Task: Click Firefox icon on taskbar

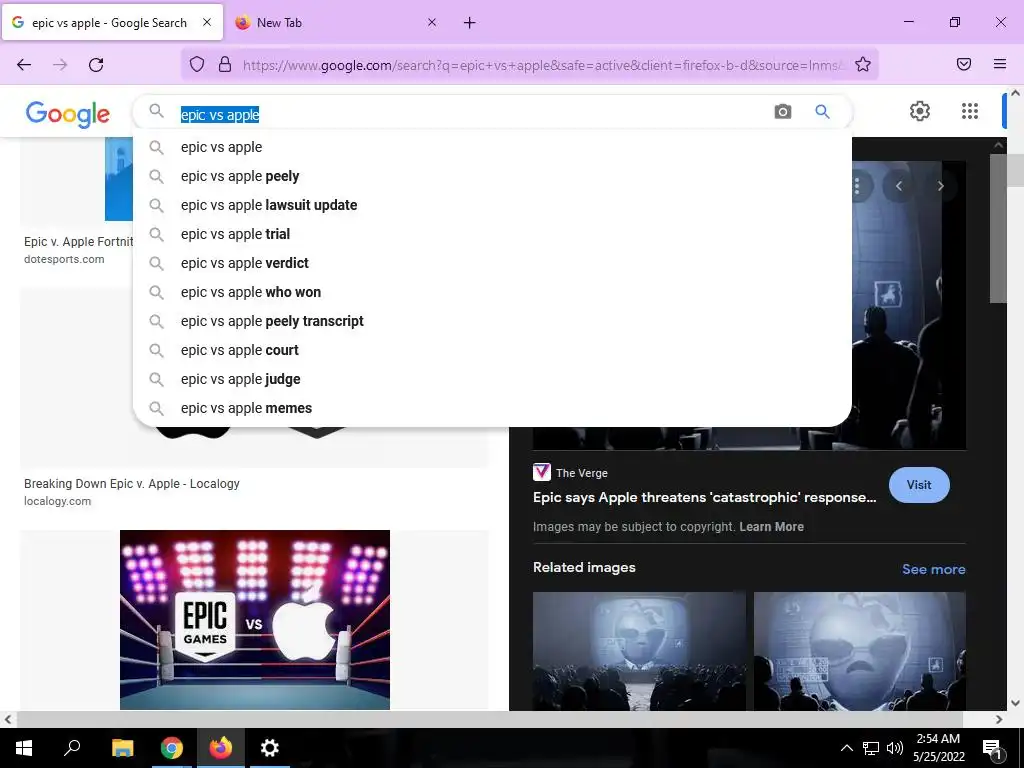Action: coord(221,748)
